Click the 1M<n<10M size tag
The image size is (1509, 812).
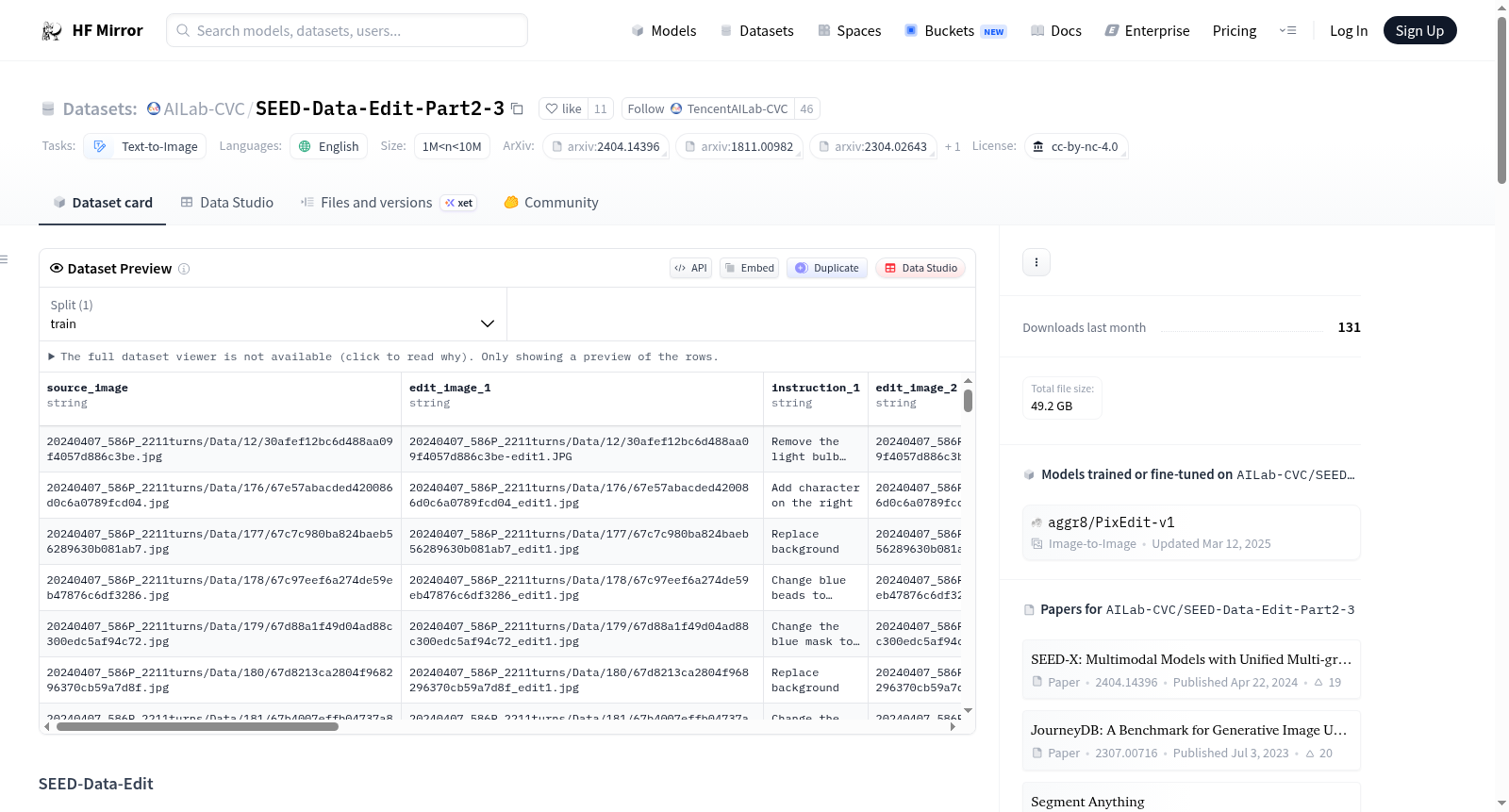[x=452, y=146]
